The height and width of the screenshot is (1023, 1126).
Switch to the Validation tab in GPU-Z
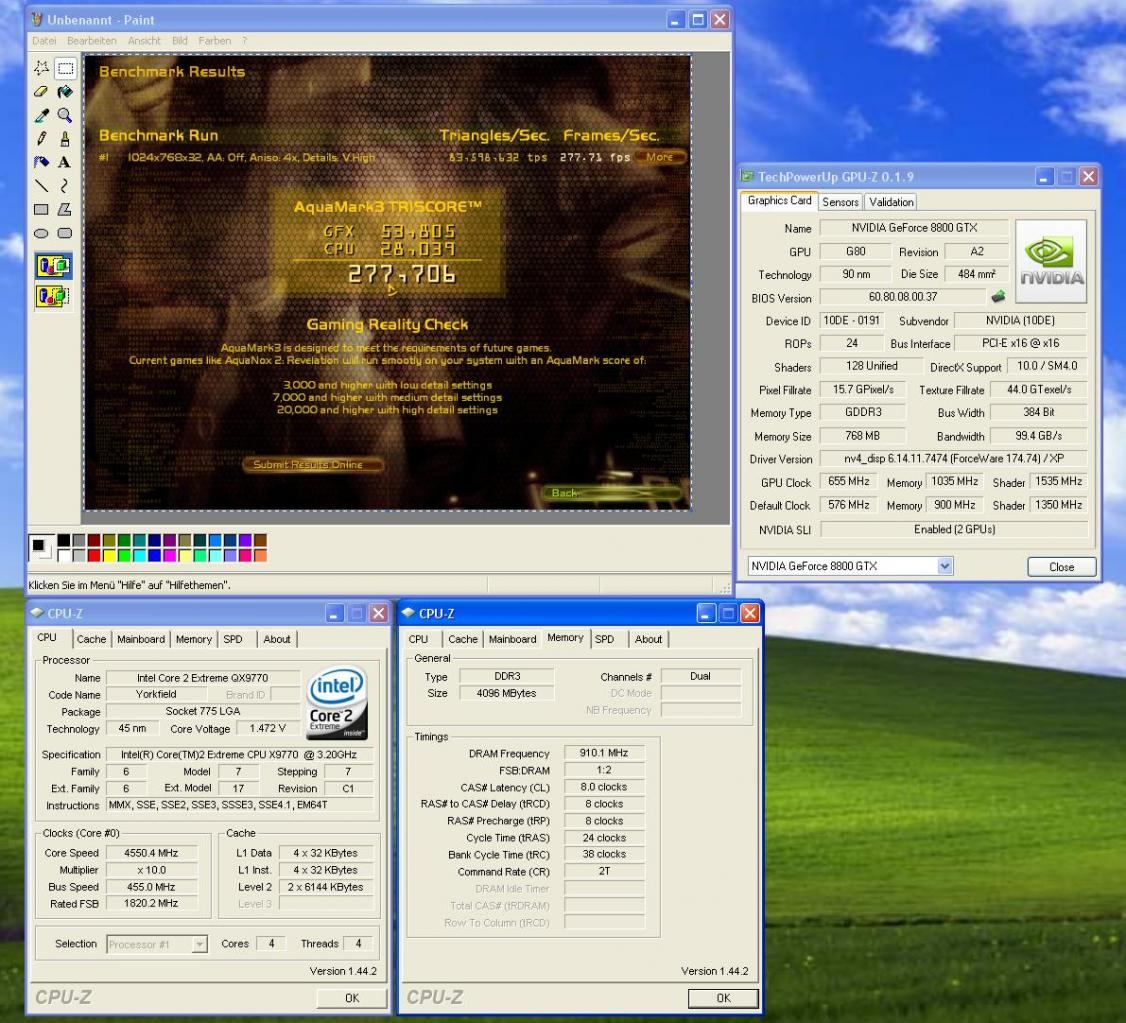(x=891, y=202)
